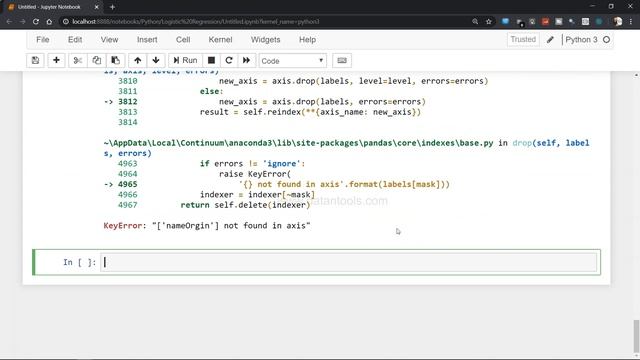The image size is (640, 360).
Task: Move selected cell down arrow
Action: (156, 60)
